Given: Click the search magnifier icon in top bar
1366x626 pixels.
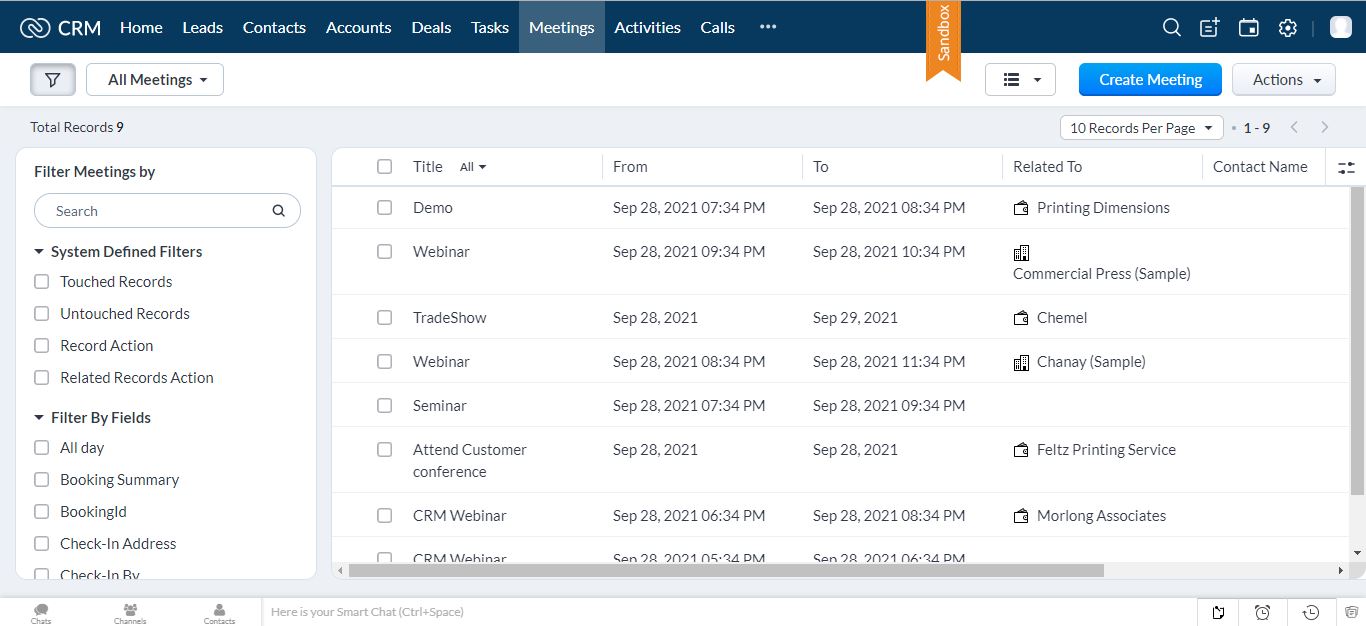Looking at the screenshot, I should [x=1171, y=28].
